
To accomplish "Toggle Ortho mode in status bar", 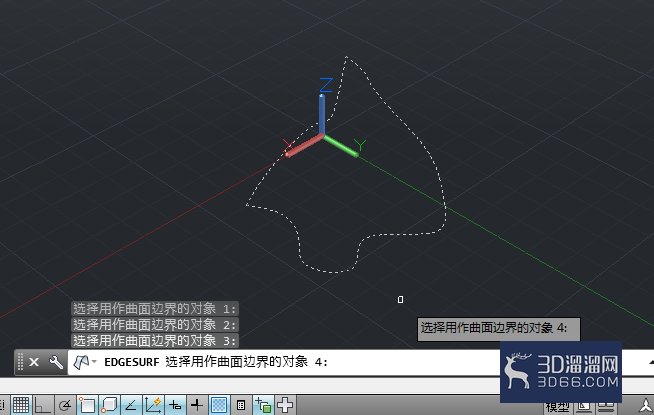I will pyautogui.click(x=43, y=405).
